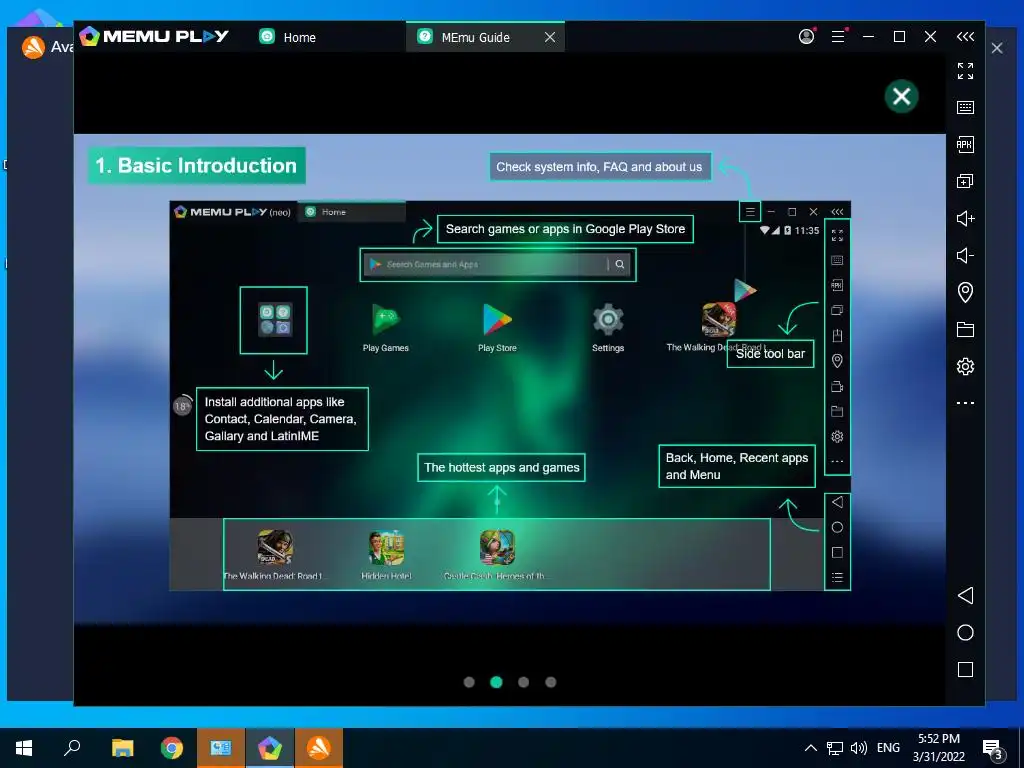Go to first guide page dot

pyautogui.click(x=469, y=682)
